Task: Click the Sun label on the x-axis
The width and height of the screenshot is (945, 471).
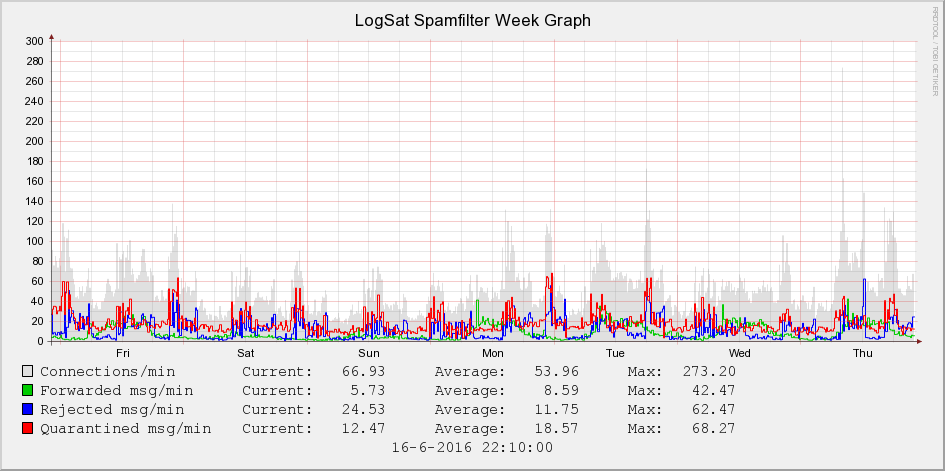Action: point(369,353)
